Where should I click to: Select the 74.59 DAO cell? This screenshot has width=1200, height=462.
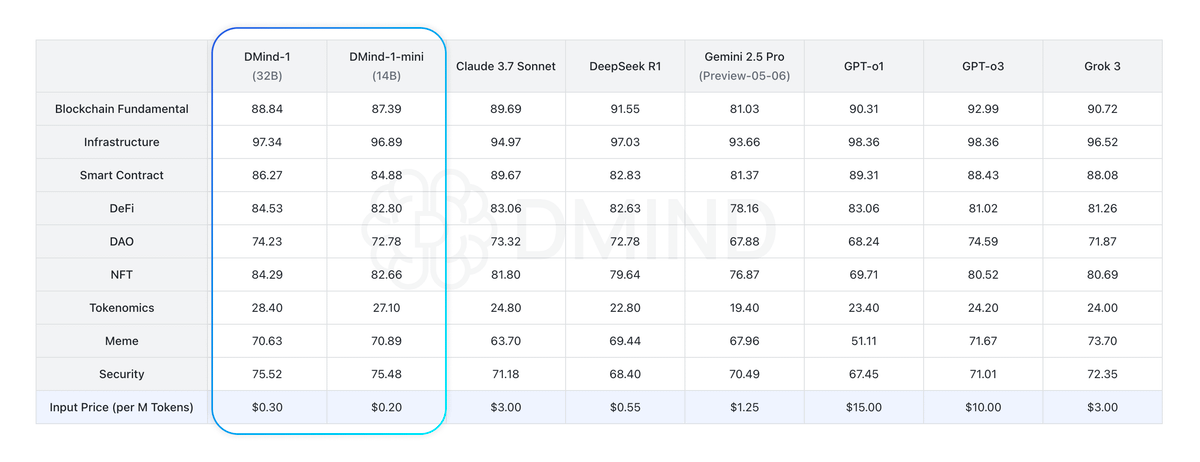tap(983, 241)
